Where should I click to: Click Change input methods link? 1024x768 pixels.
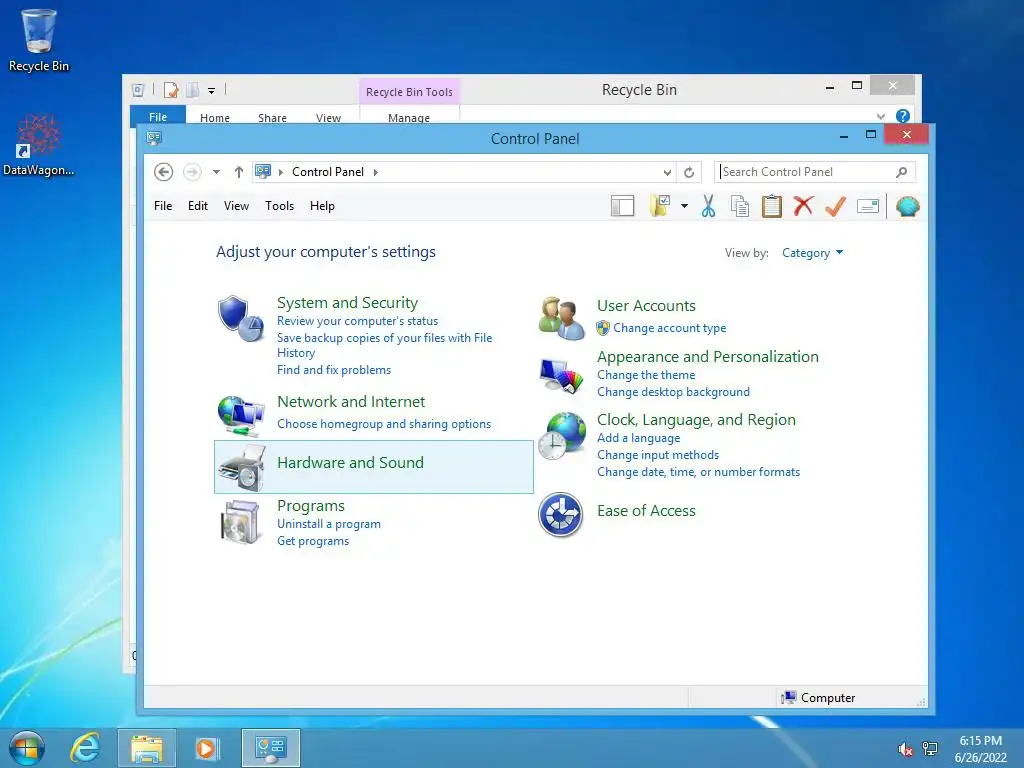(658, 455)
